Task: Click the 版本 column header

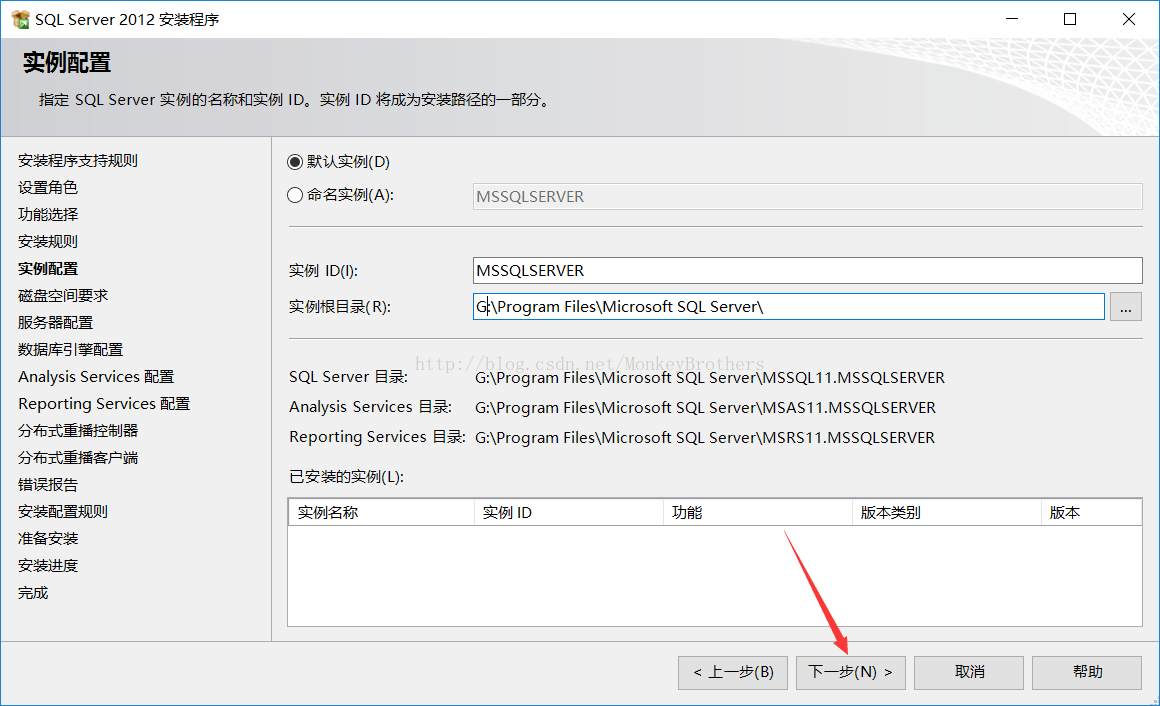Action: pos(1091,513)
